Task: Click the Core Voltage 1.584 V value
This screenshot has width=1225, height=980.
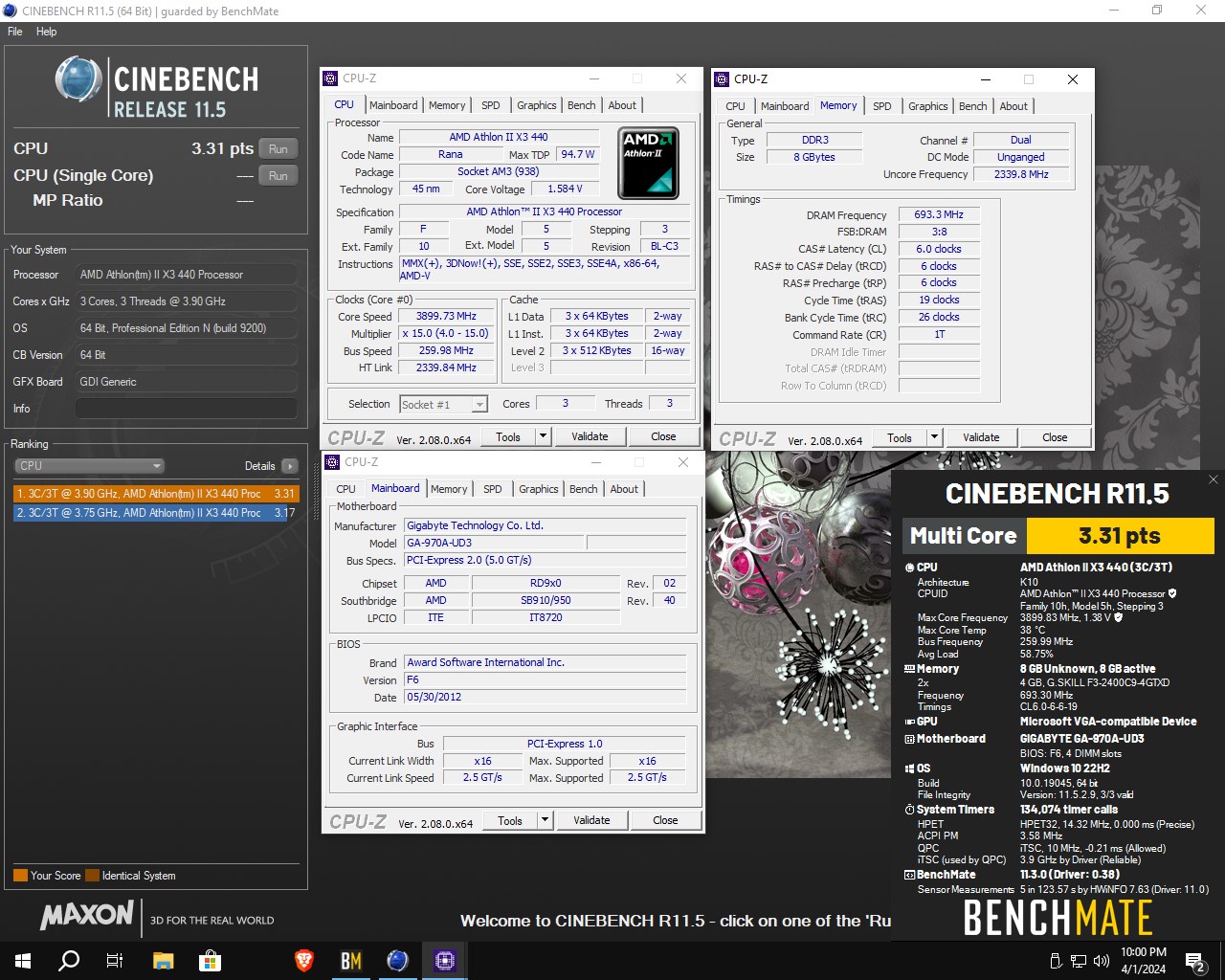Action: pyautogui.click(x=565, y=189)
